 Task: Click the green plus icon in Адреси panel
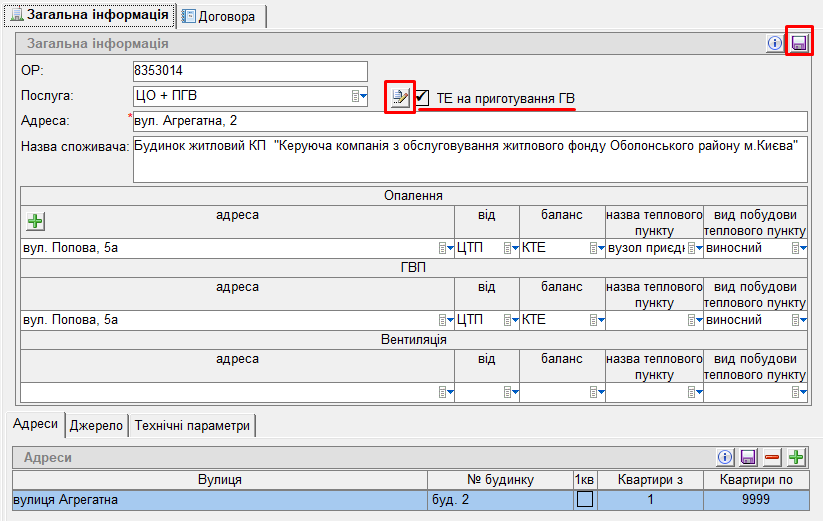(796, 457)
